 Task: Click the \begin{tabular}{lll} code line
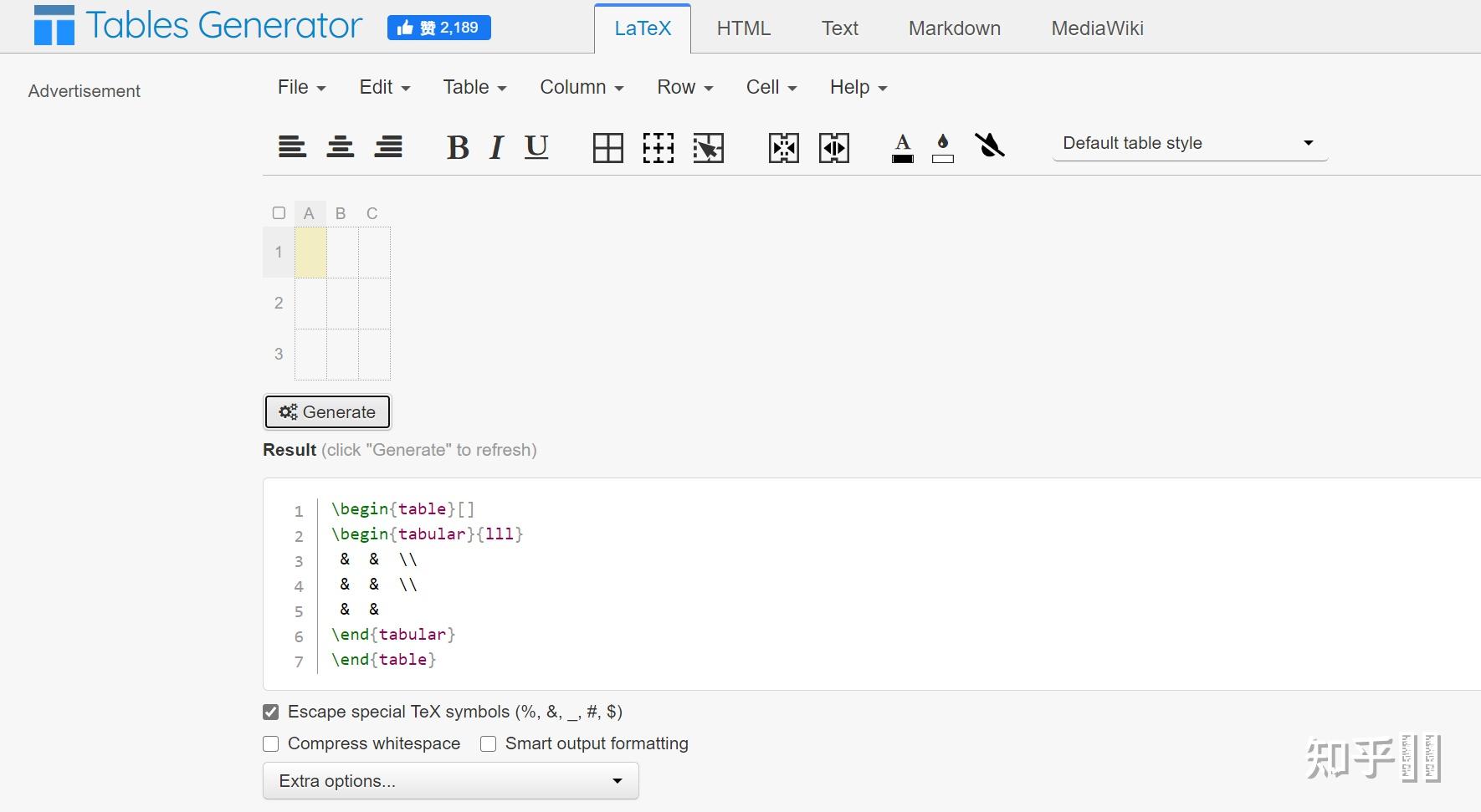(428, 534)
